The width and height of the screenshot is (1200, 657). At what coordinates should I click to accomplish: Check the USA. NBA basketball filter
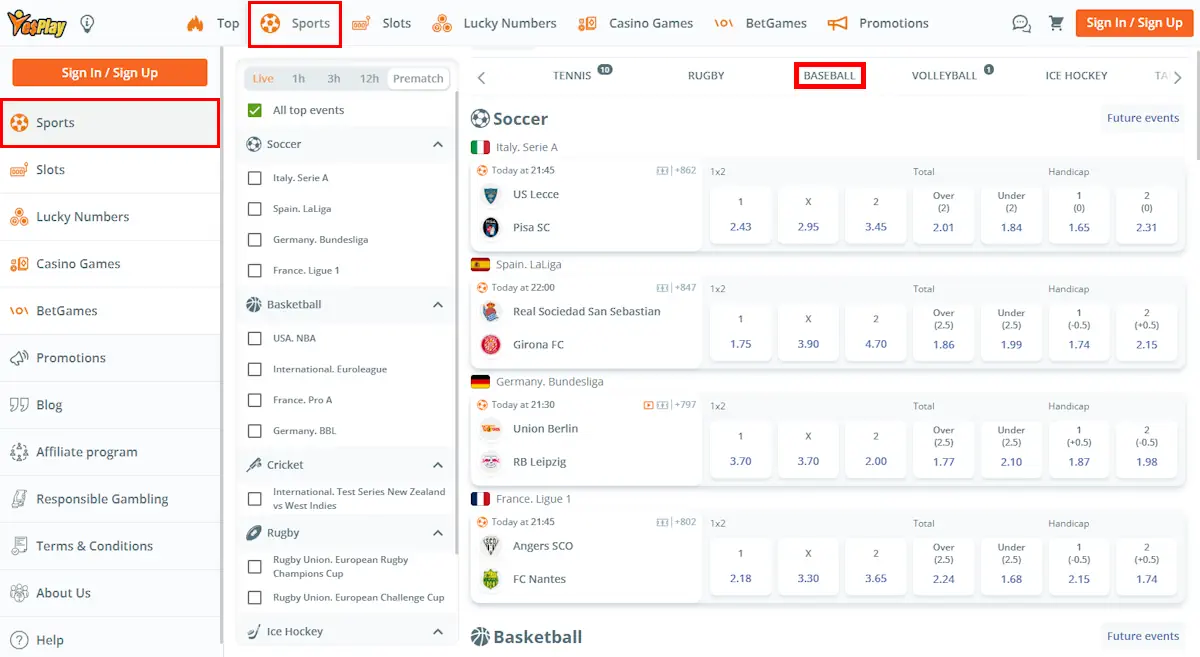point(255,338)
